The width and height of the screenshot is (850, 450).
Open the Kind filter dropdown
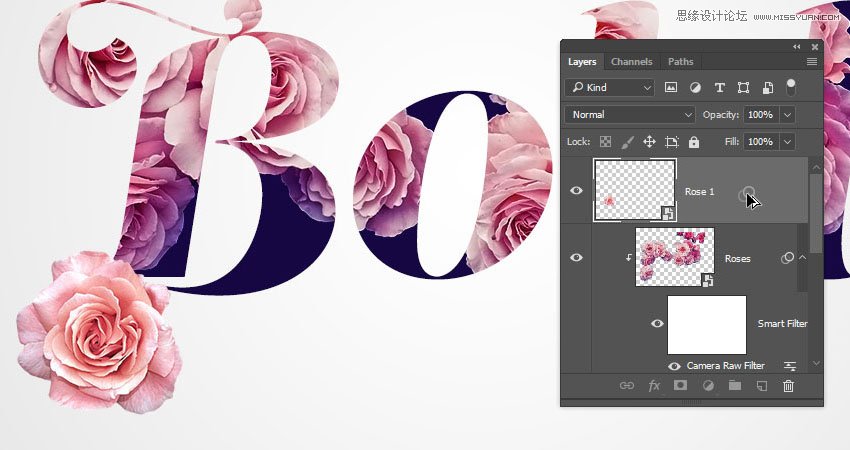[610, 87]
